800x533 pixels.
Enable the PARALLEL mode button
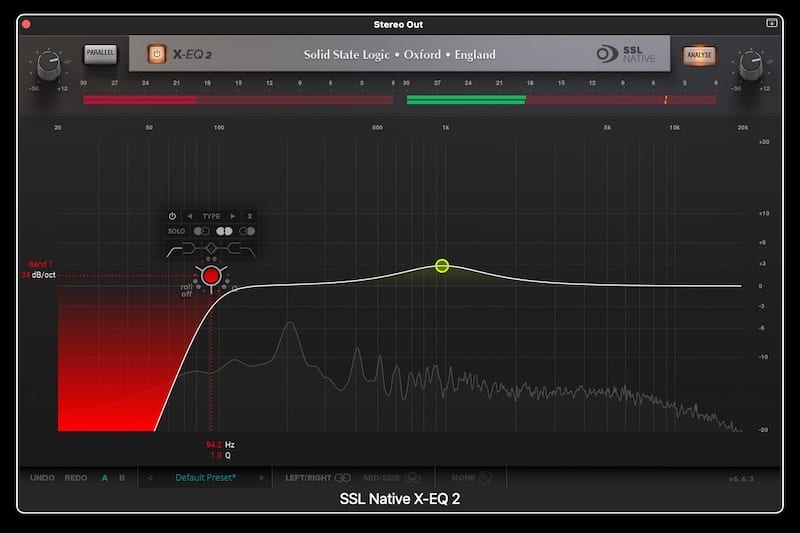[x=100, y=54]
